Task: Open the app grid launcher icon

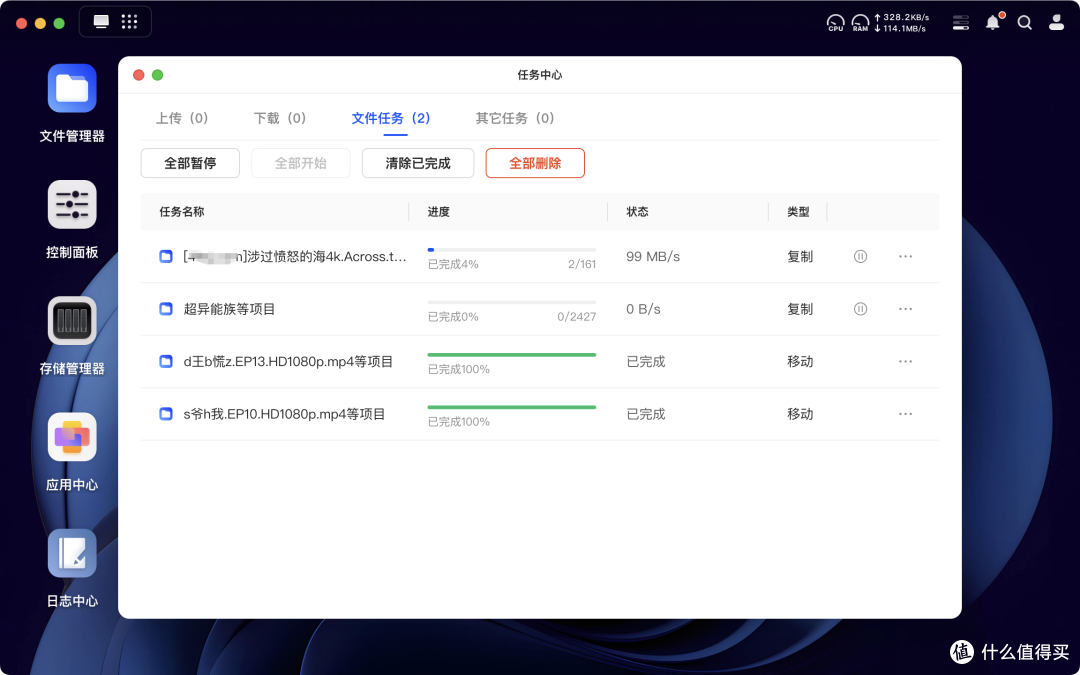Action: 129,22
